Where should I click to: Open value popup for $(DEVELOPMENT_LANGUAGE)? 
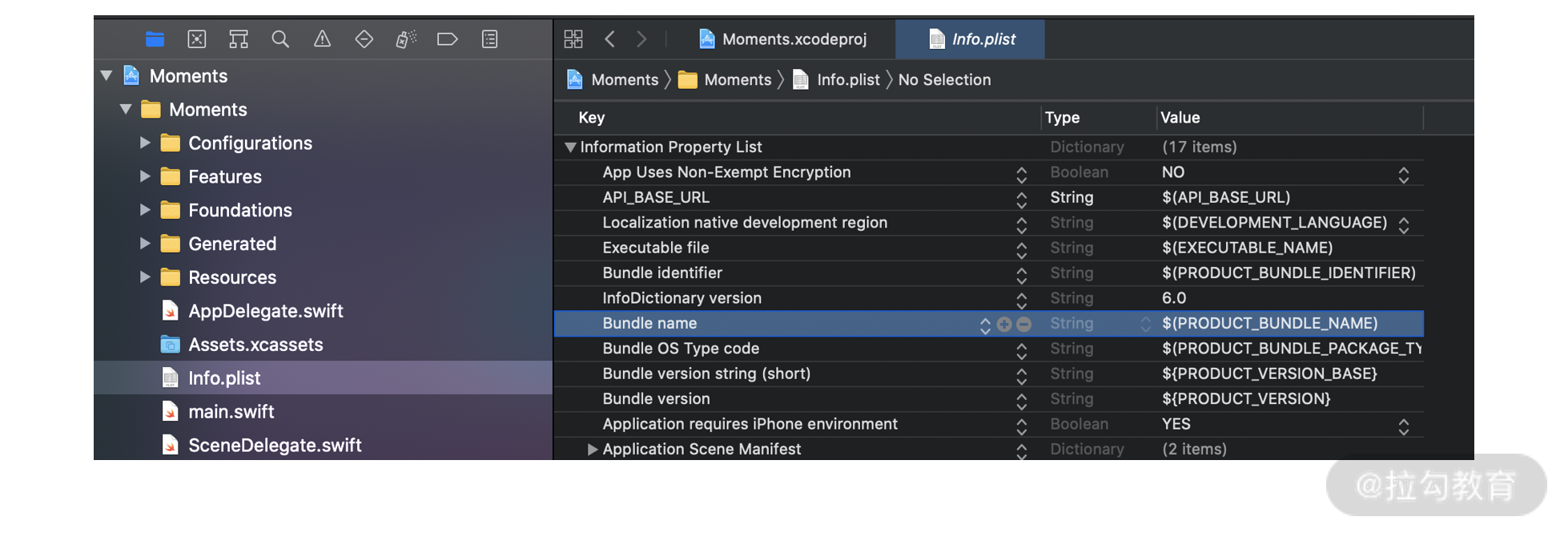pos(1404,224)
